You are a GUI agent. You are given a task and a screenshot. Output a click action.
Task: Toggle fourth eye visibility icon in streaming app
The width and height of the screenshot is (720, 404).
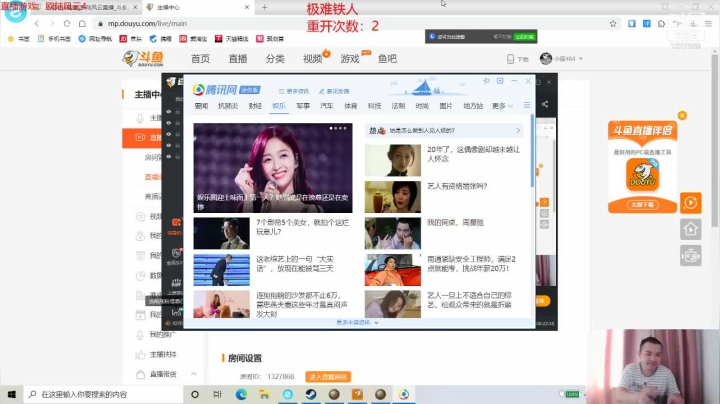tap(169, 145)
